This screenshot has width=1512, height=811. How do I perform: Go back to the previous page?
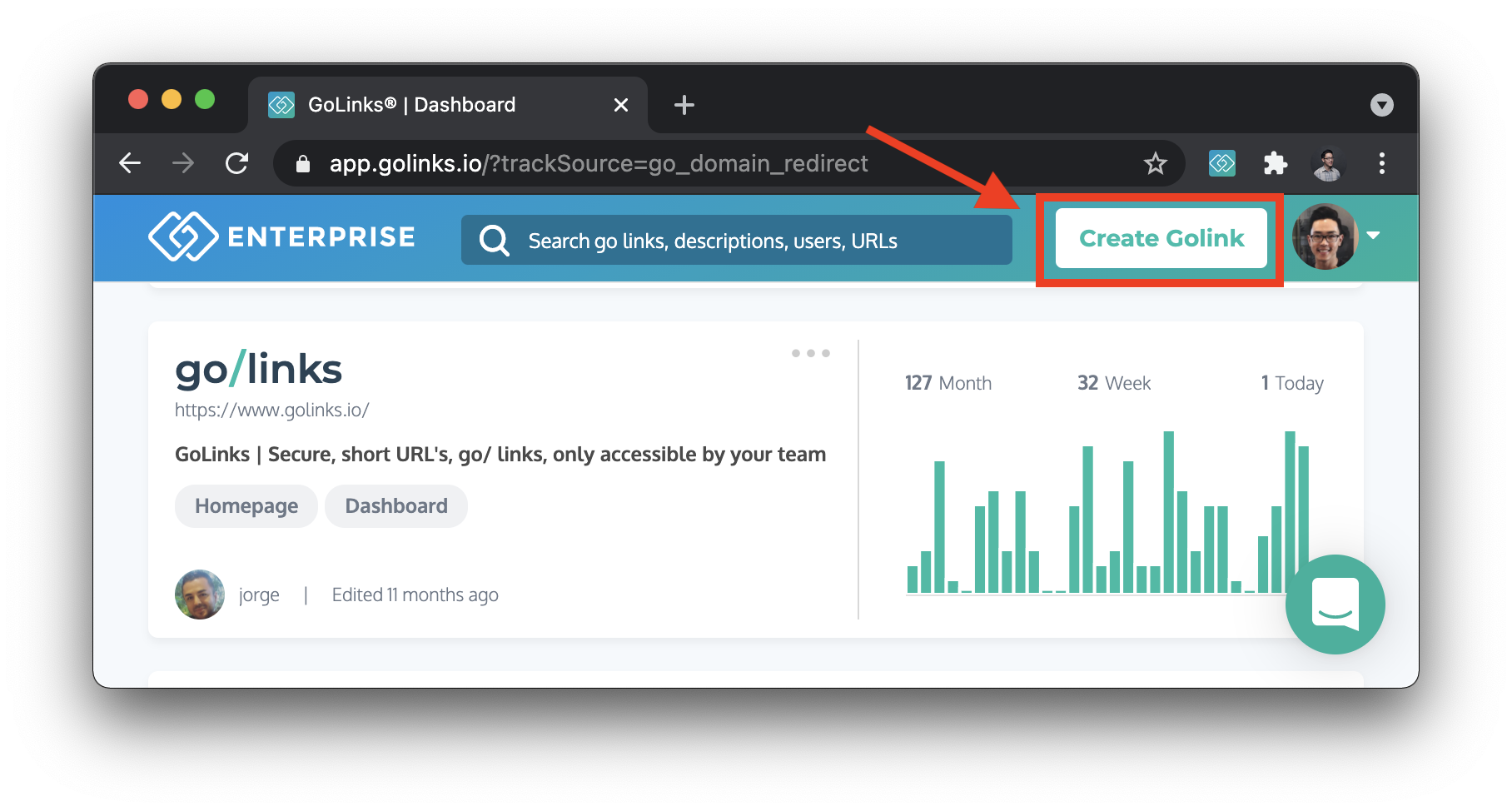[x=130, y=163]
